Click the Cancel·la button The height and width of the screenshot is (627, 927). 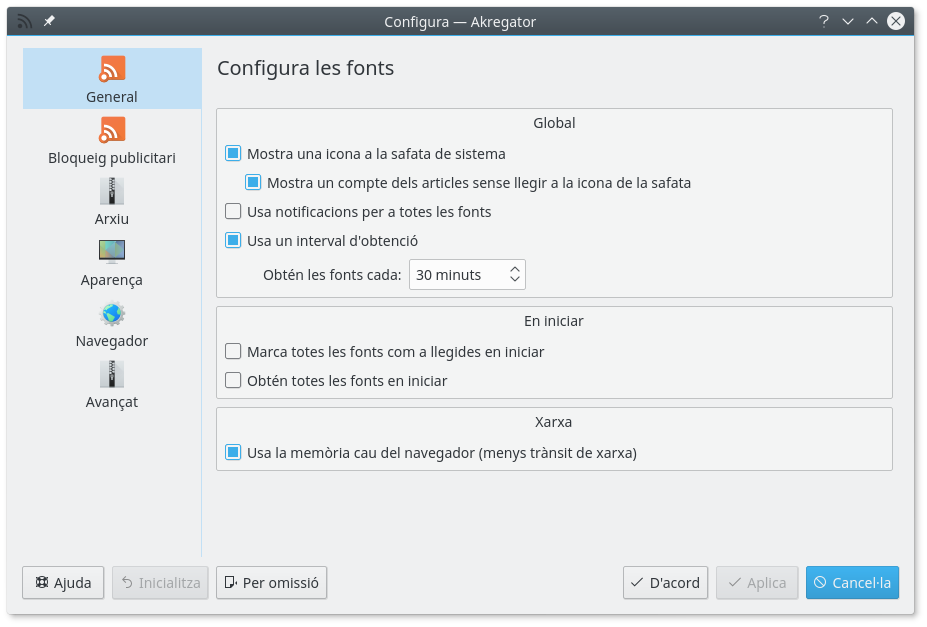852,583
